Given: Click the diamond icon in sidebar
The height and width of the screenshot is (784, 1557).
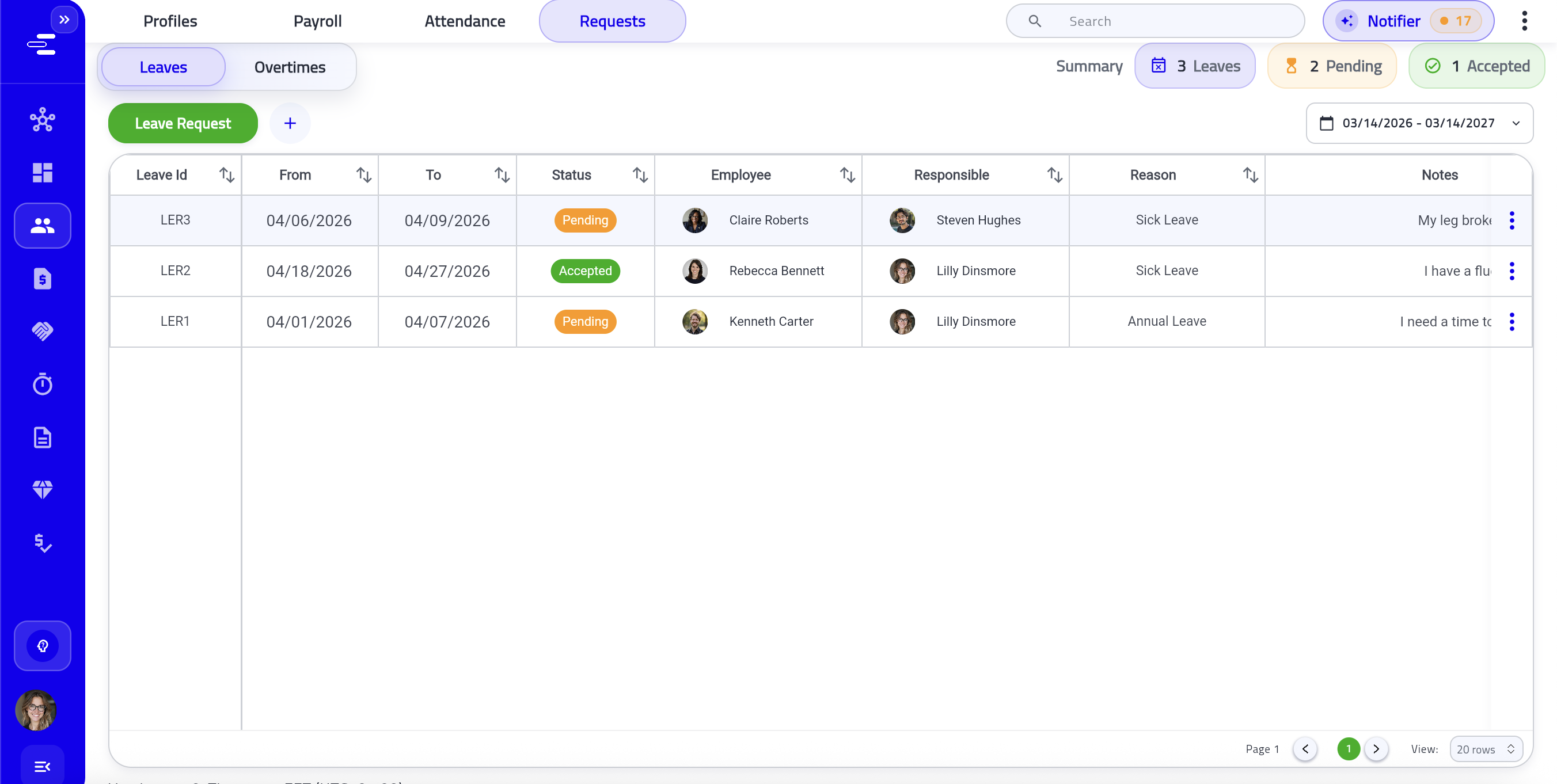Looking at the screenshot, I should coord(42,489).
